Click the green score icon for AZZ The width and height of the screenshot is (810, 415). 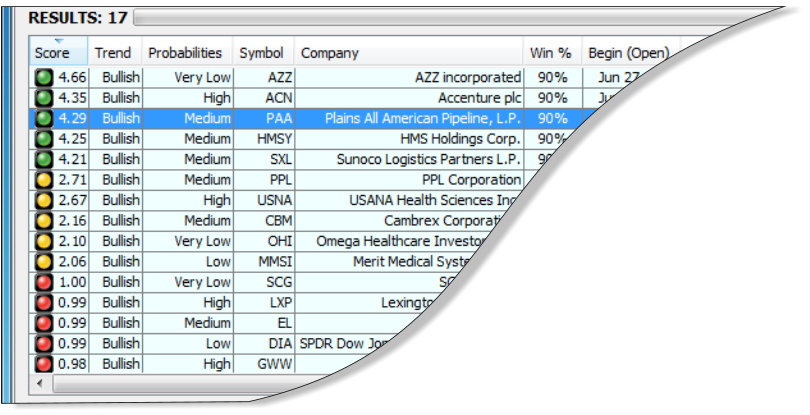pyautogui.click(x=44, y=78)
